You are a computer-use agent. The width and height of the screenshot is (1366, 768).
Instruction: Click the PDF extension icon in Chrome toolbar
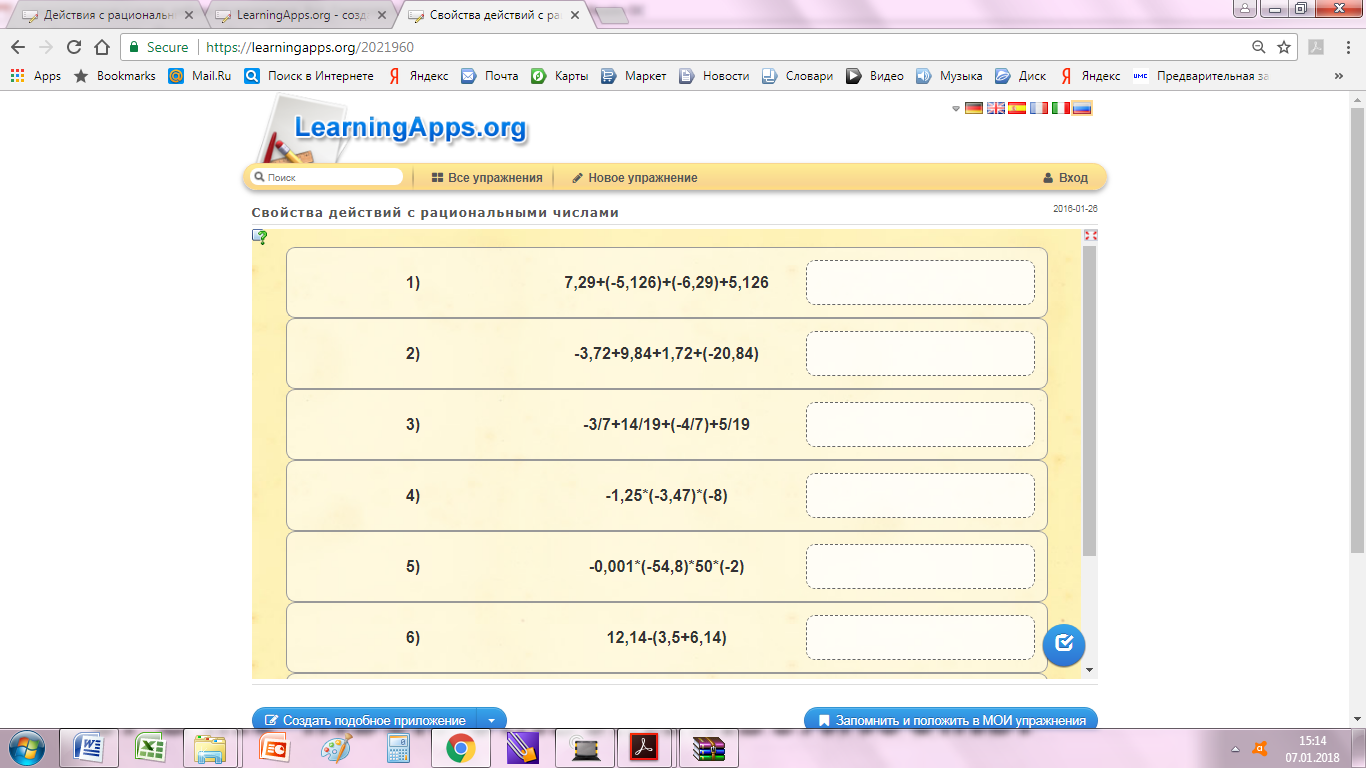(1317, 47)
